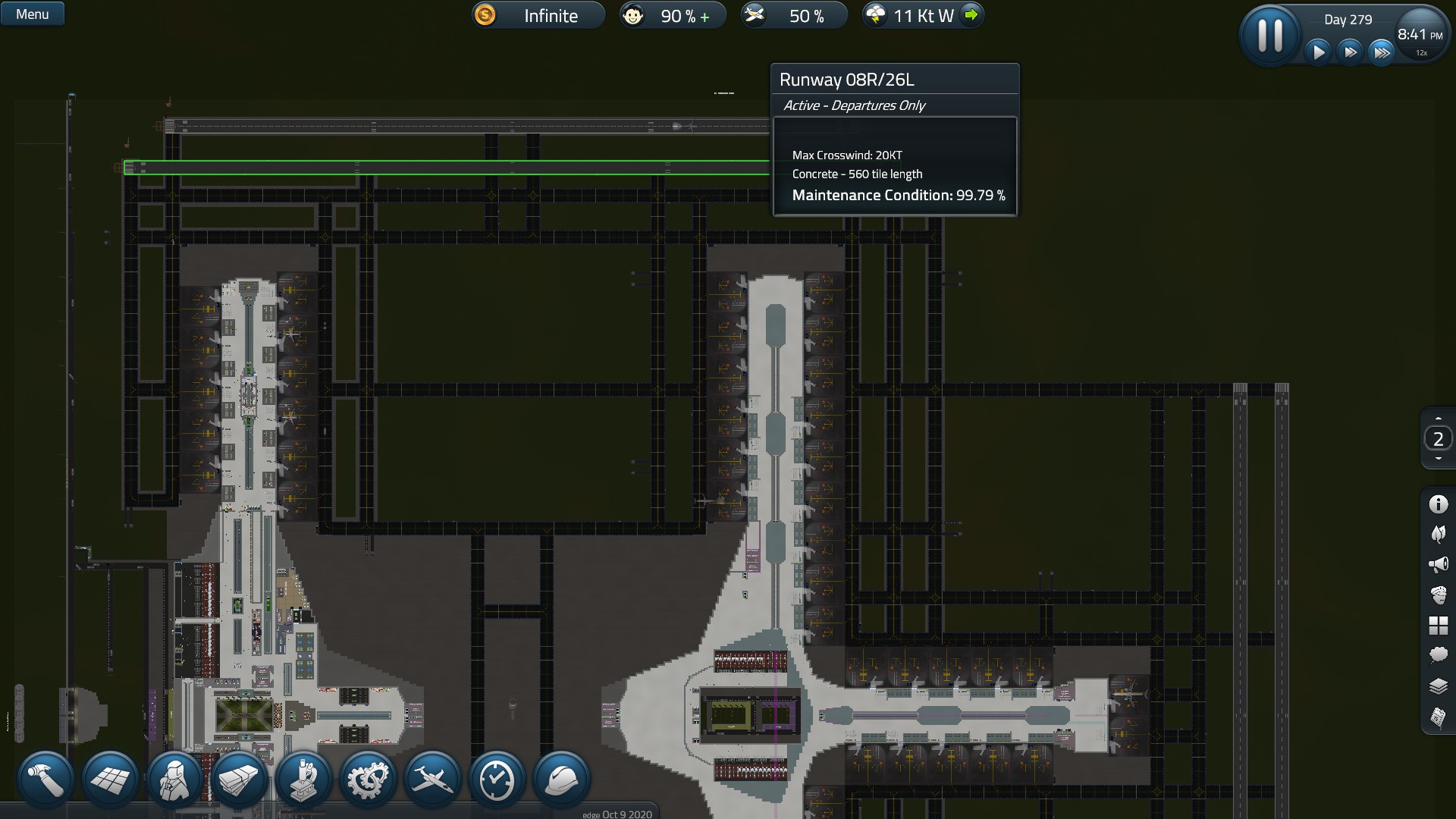Open the hard hat construction menu

(x=561, y=779)
